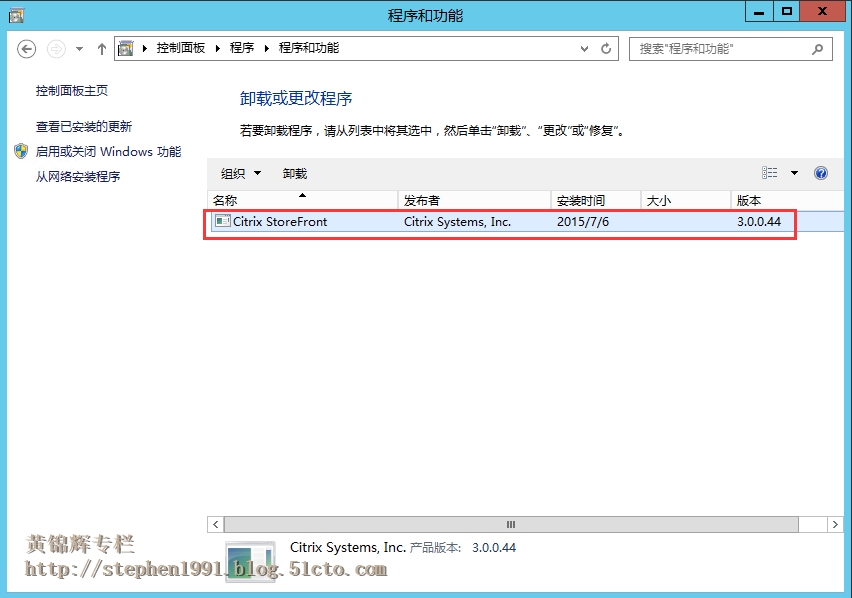
Task: Sort by the 安装时间 column header
Action: 596,200
